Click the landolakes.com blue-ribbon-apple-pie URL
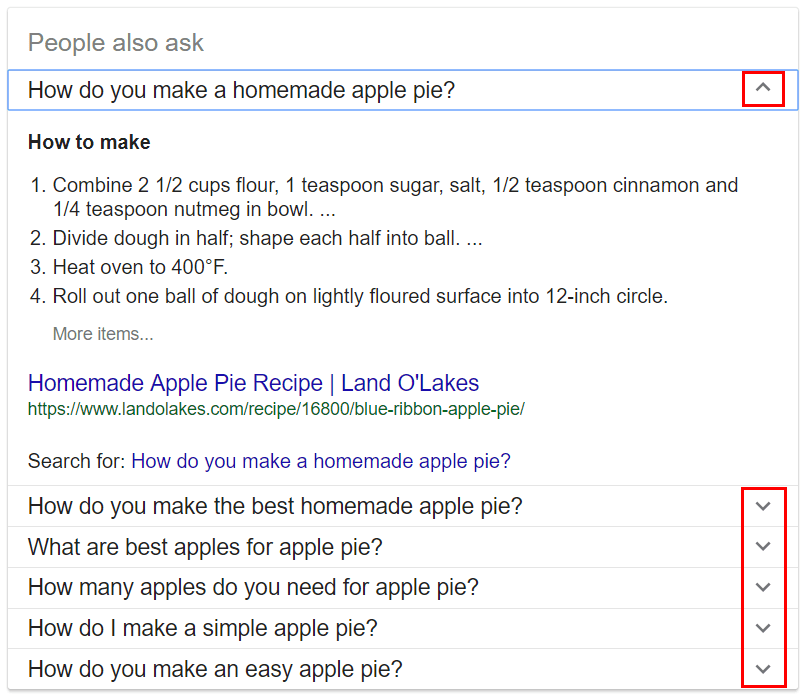The height and width of the screenshot is (696, 804). (276, 409)
